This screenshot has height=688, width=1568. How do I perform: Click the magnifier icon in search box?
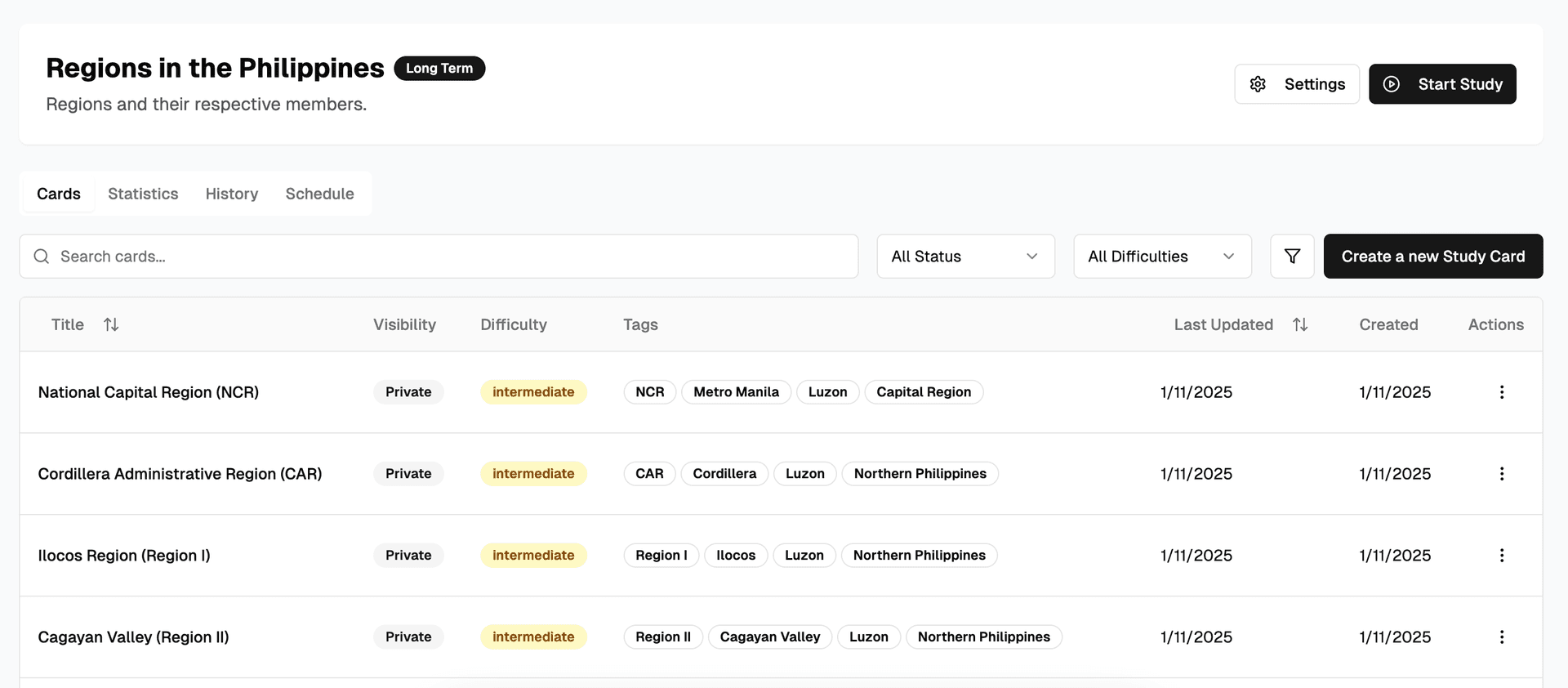click(42, 257)
